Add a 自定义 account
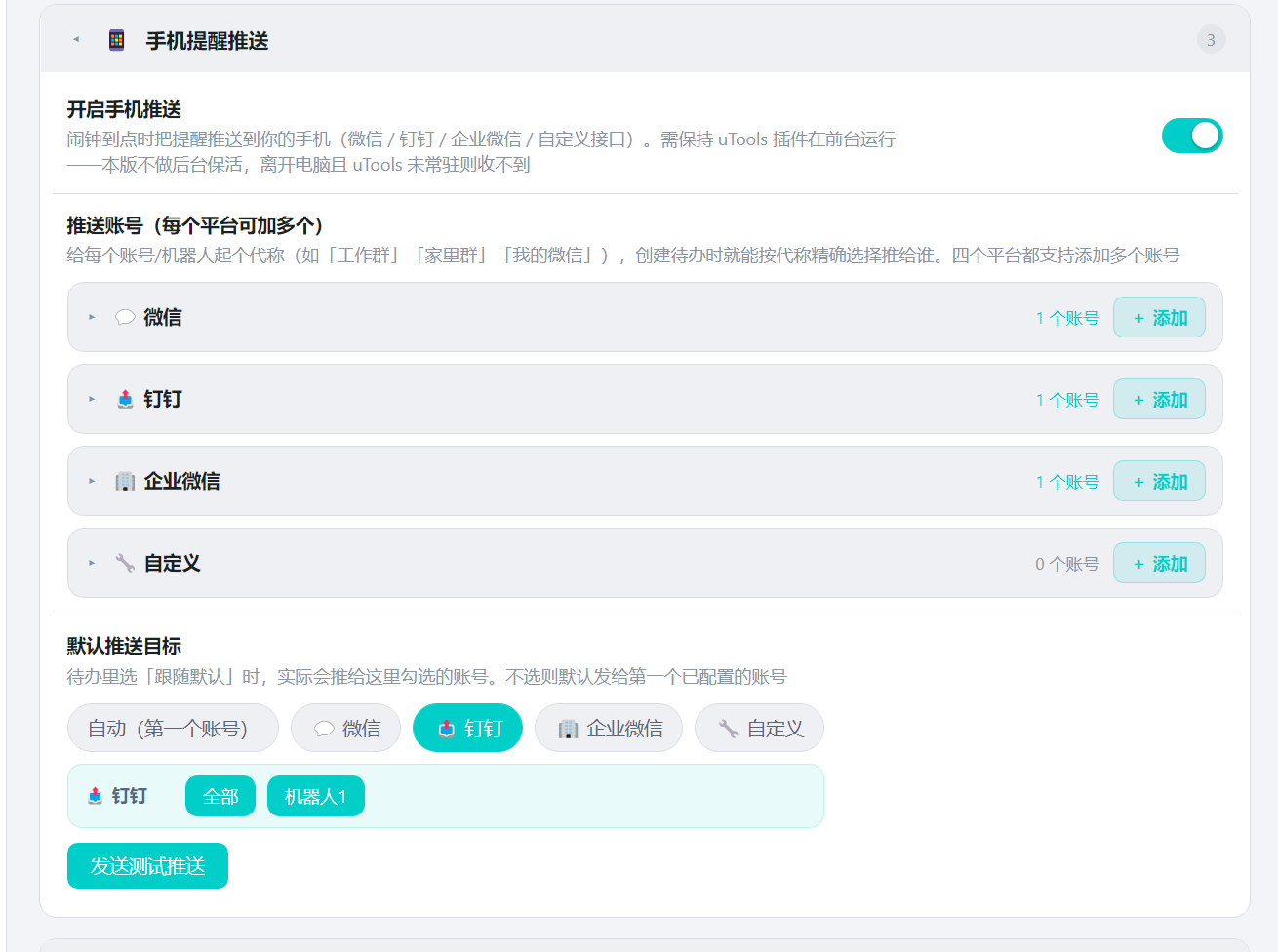Image resolution: width=1278 pixels, height=952 pixels. pyautogui.click(x=1159, y=563)
